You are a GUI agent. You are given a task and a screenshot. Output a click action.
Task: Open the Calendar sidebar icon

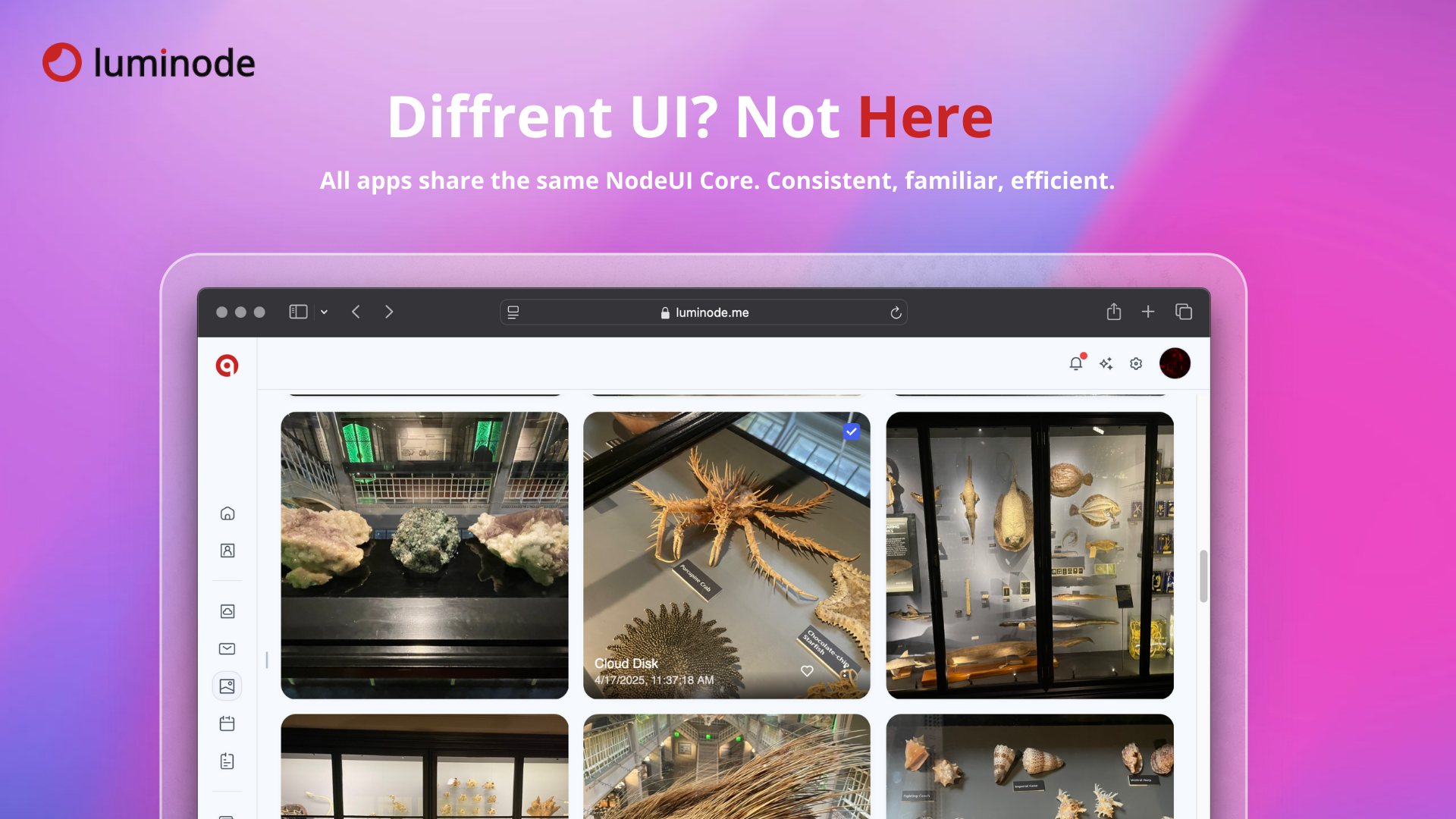click(227, 724)
